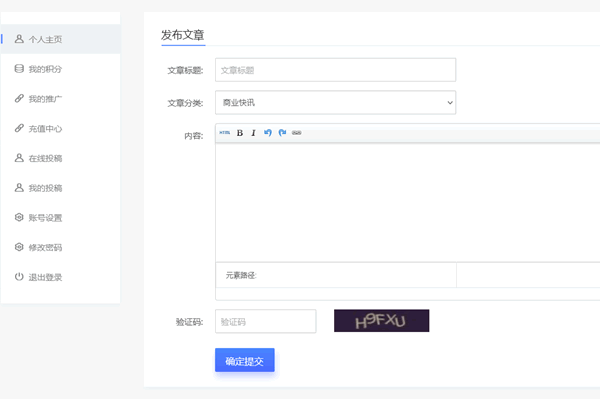Click the user icon beside 我的投稿
Image resolution: width=600 pixels, height=399 pixels.
tap(19, 187)
